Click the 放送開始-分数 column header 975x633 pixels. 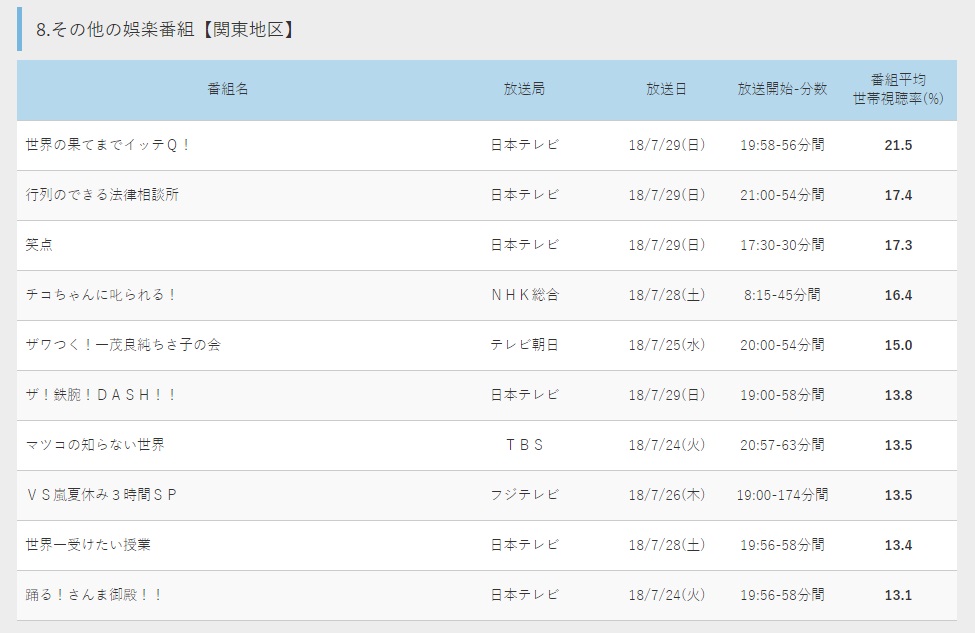782,89
